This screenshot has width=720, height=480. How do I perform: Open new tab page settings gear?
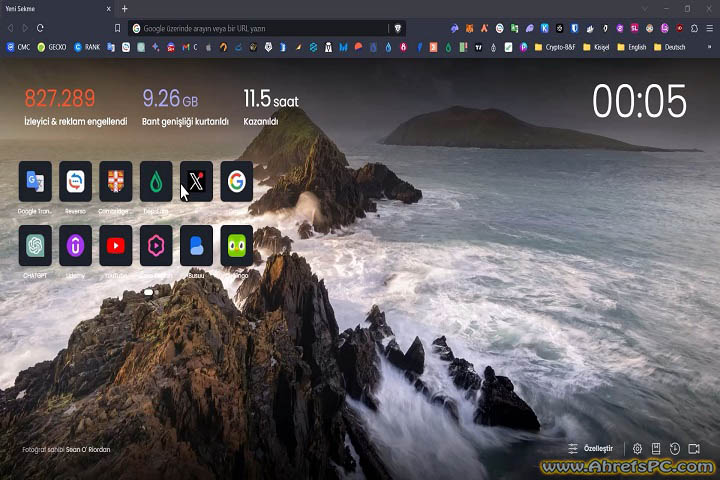point(637,449)
